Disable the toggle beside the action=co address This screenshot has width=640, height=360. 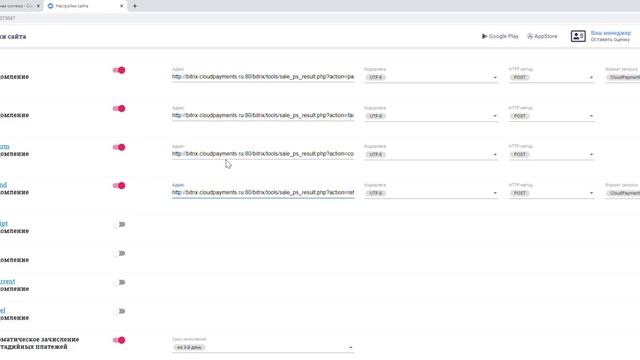119,147
